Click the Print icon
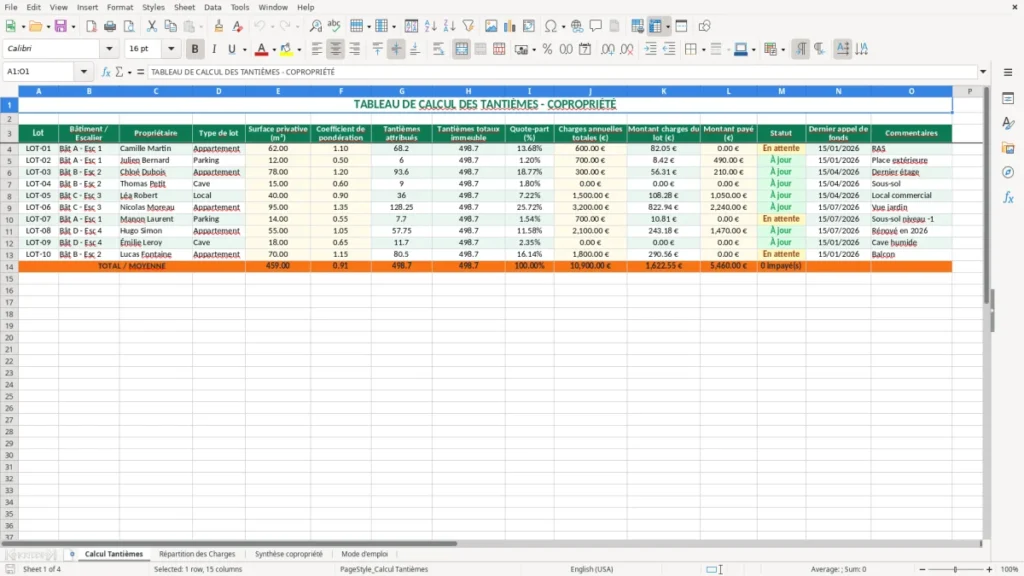The image size is (1024, 576). (x=110, y=26)
